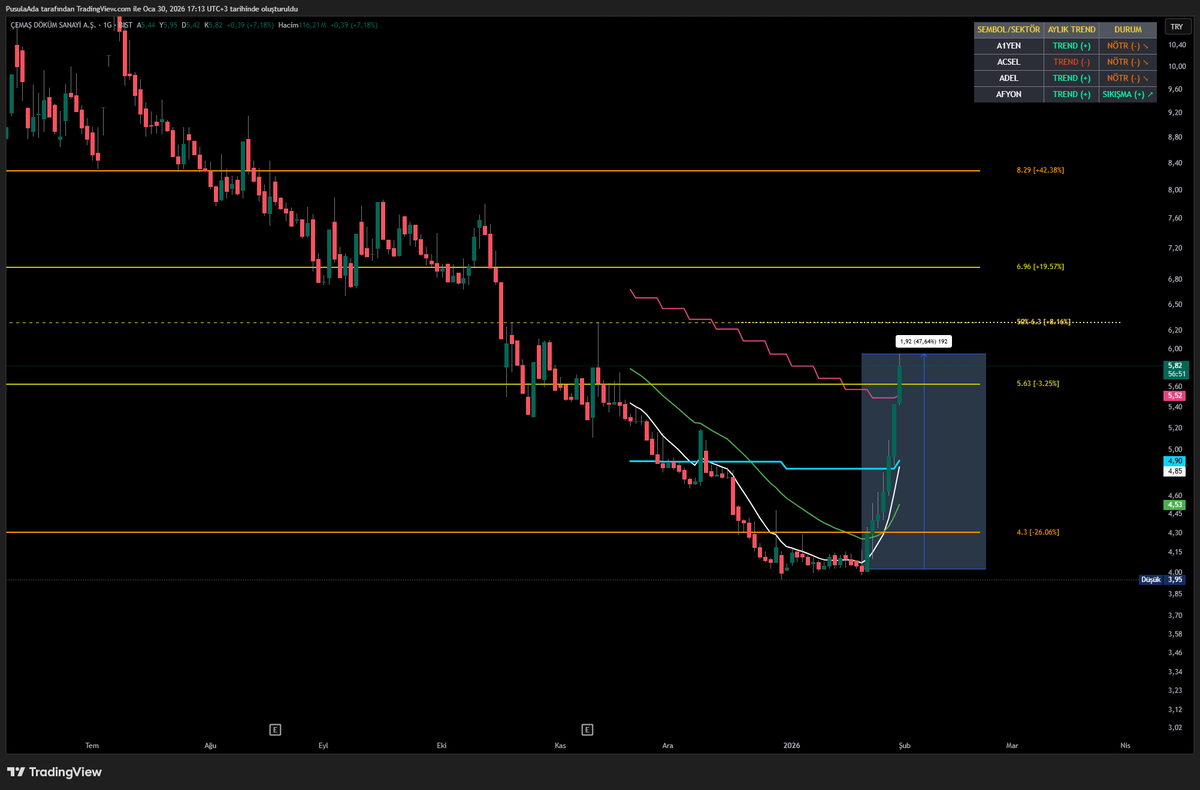Screen dimensions: 1200x790
Task: Click the 8,00 price axis value
Action: click(x=1175, y=189)
